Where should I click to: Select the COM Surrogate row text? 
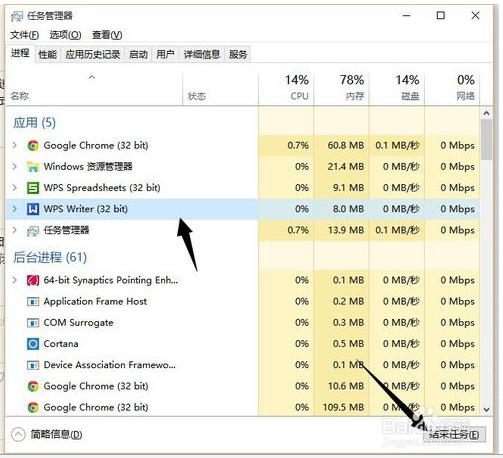click(x=78, y=323)
